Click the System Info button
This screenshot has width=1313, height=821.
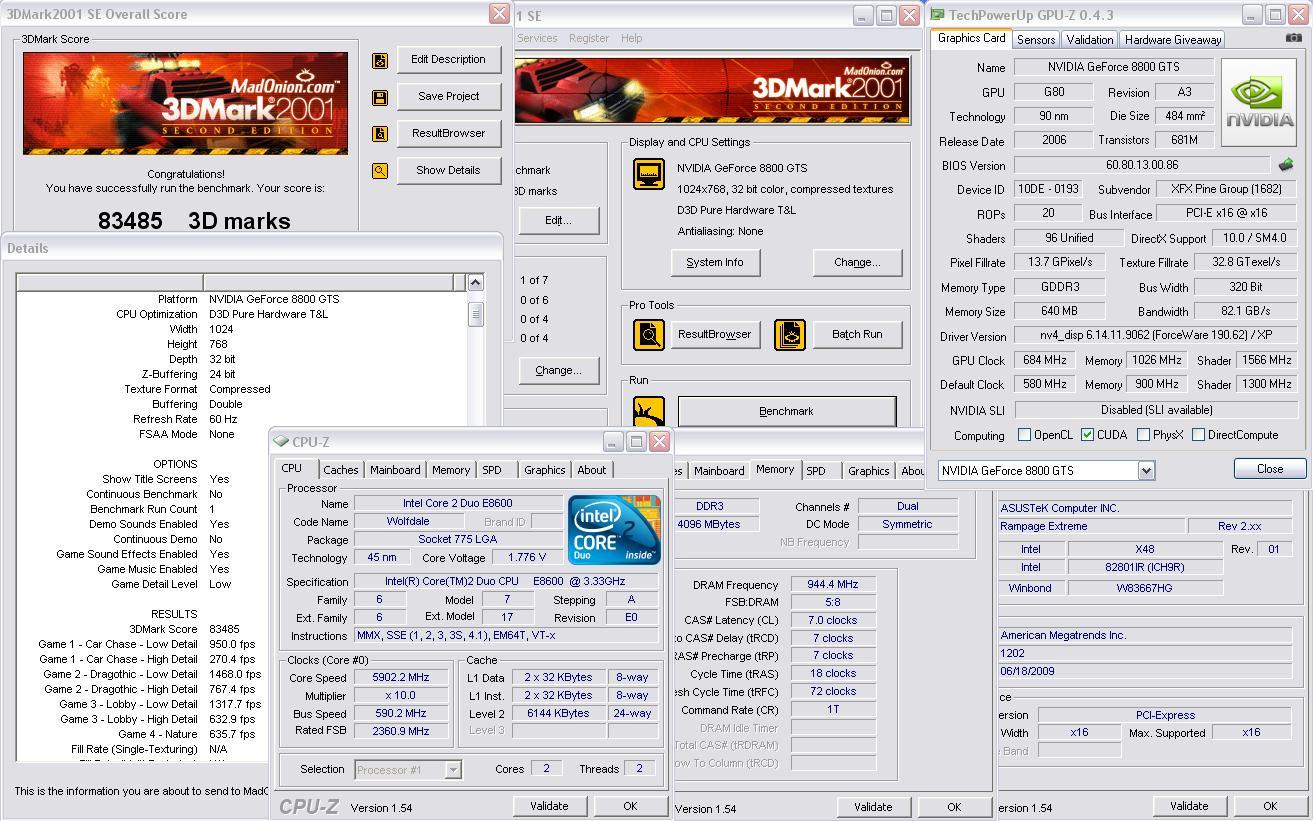coord(715,262)
